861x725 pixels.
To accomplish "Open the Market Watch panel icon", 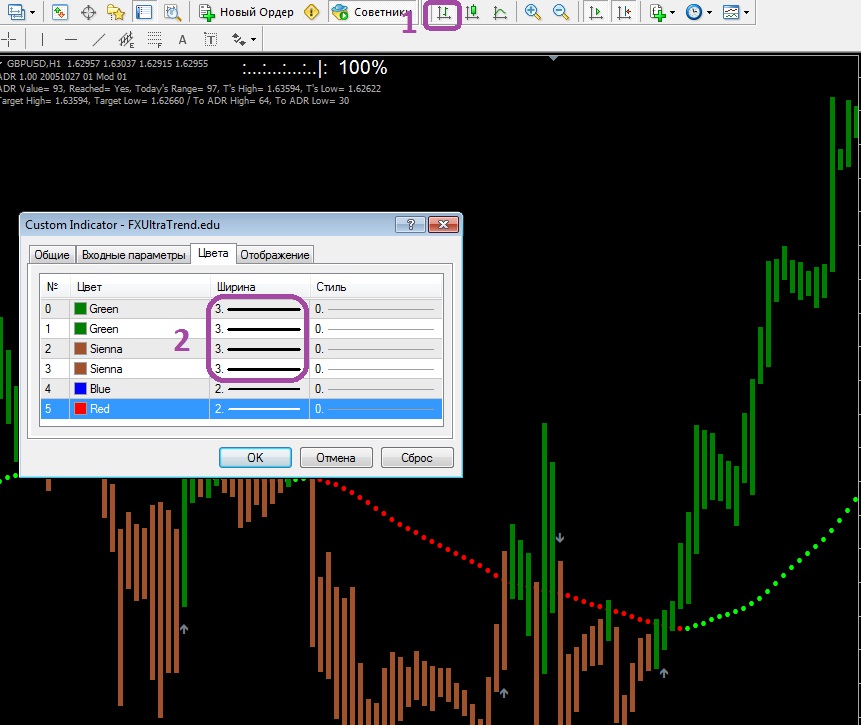I will click(60, 12).
